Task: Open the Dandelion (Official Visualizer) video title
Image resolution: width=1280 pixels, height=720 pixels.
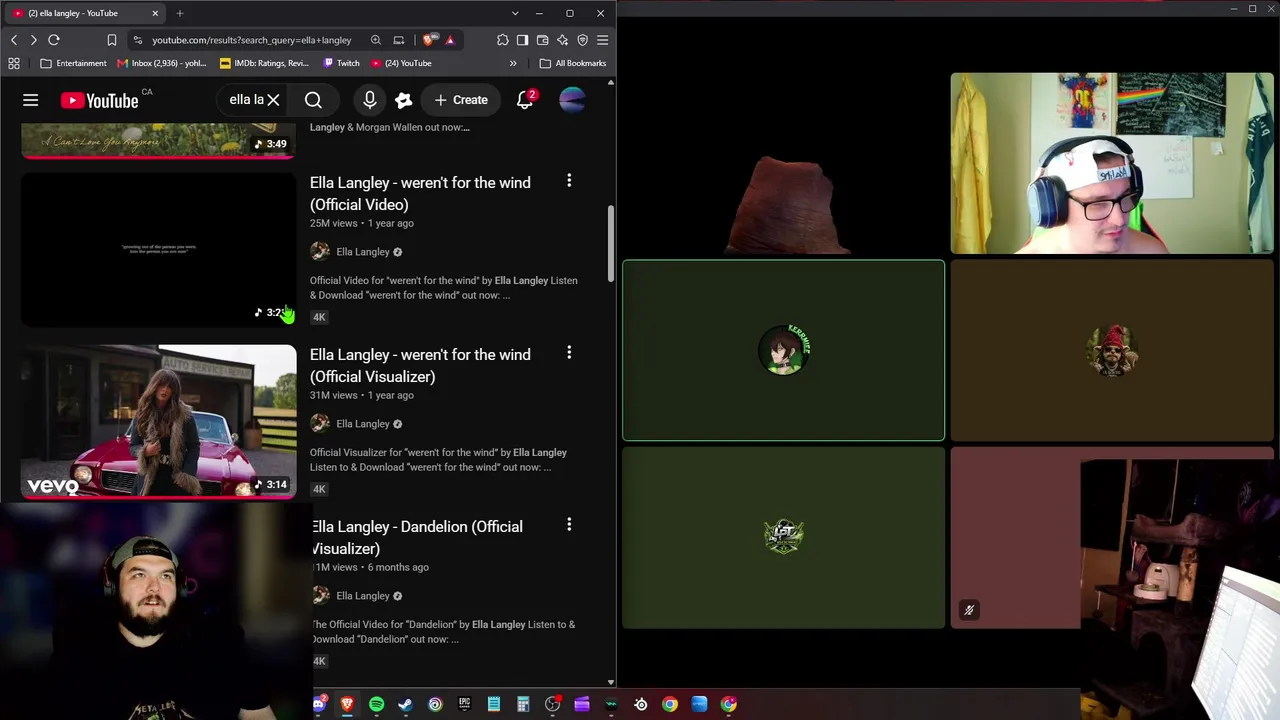Action: [416, 537]
